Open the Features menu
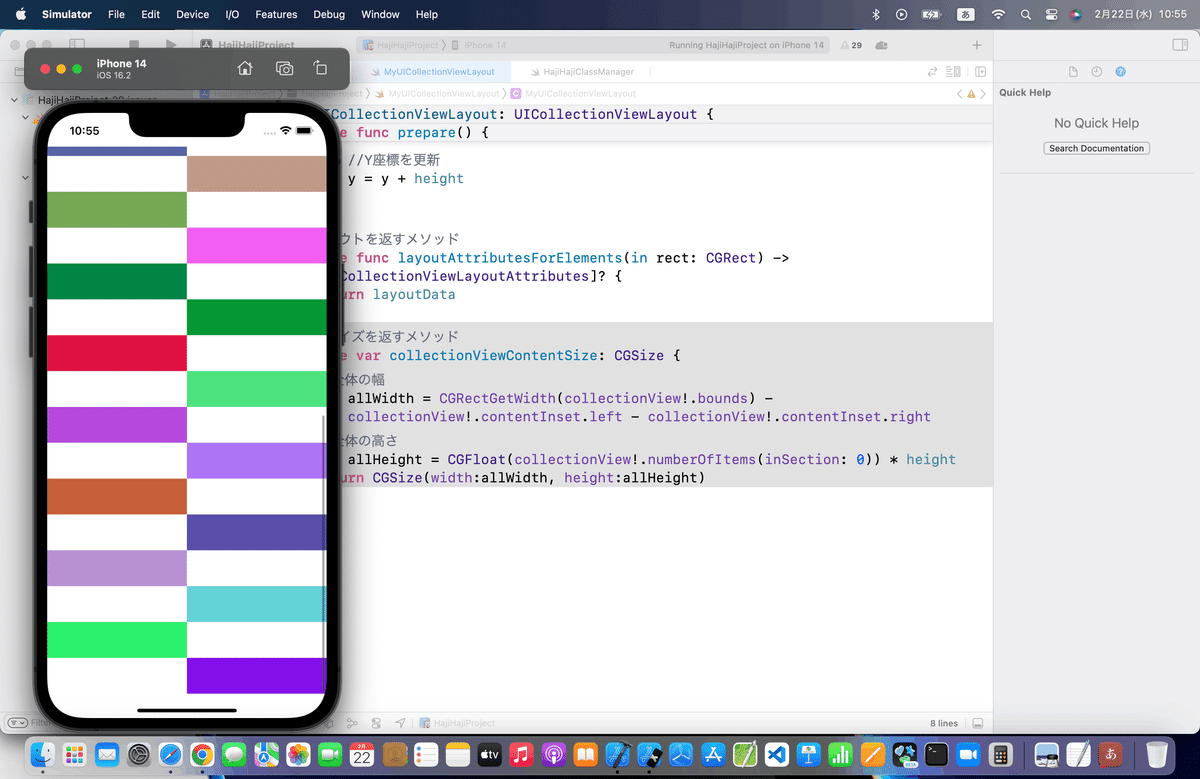 pos(276,14)
